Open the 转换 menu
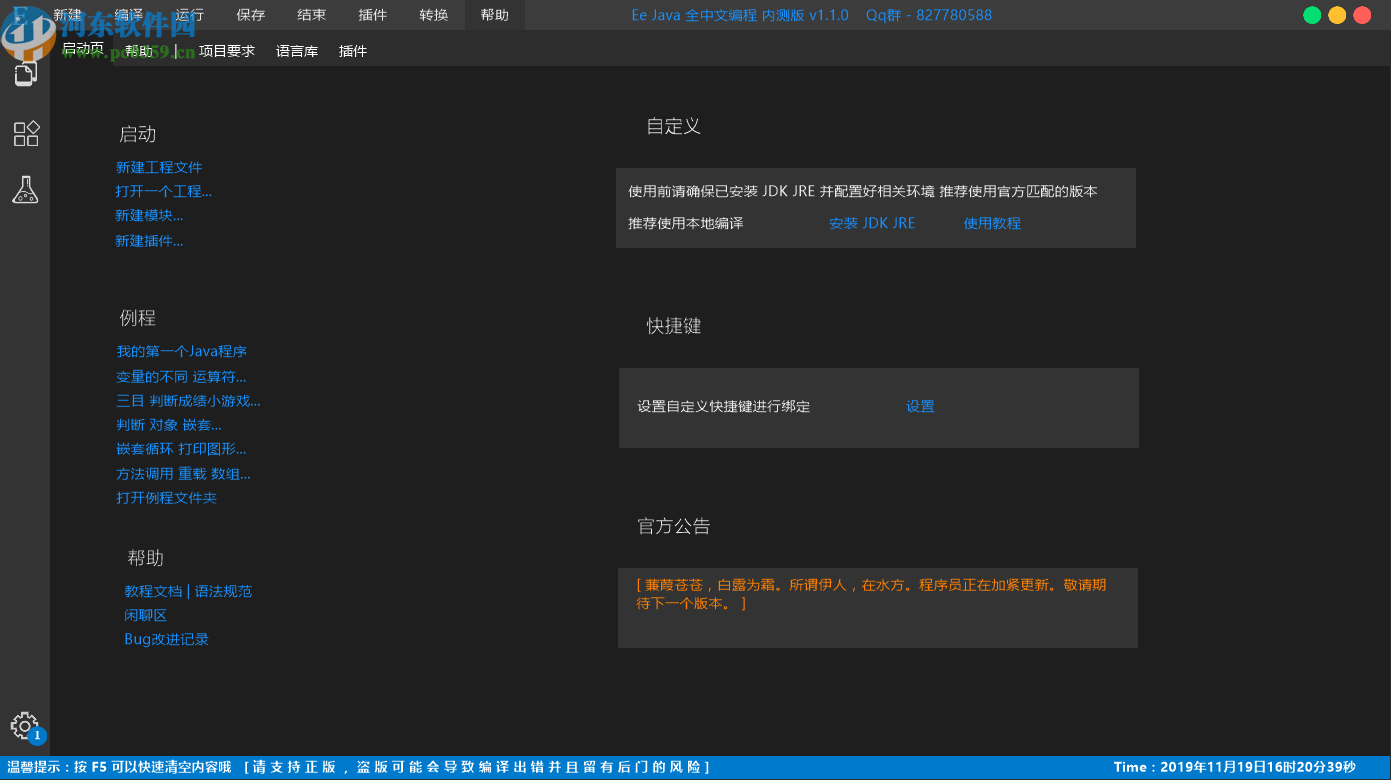This screenshot has width=1391, height=780. (433, 15)
